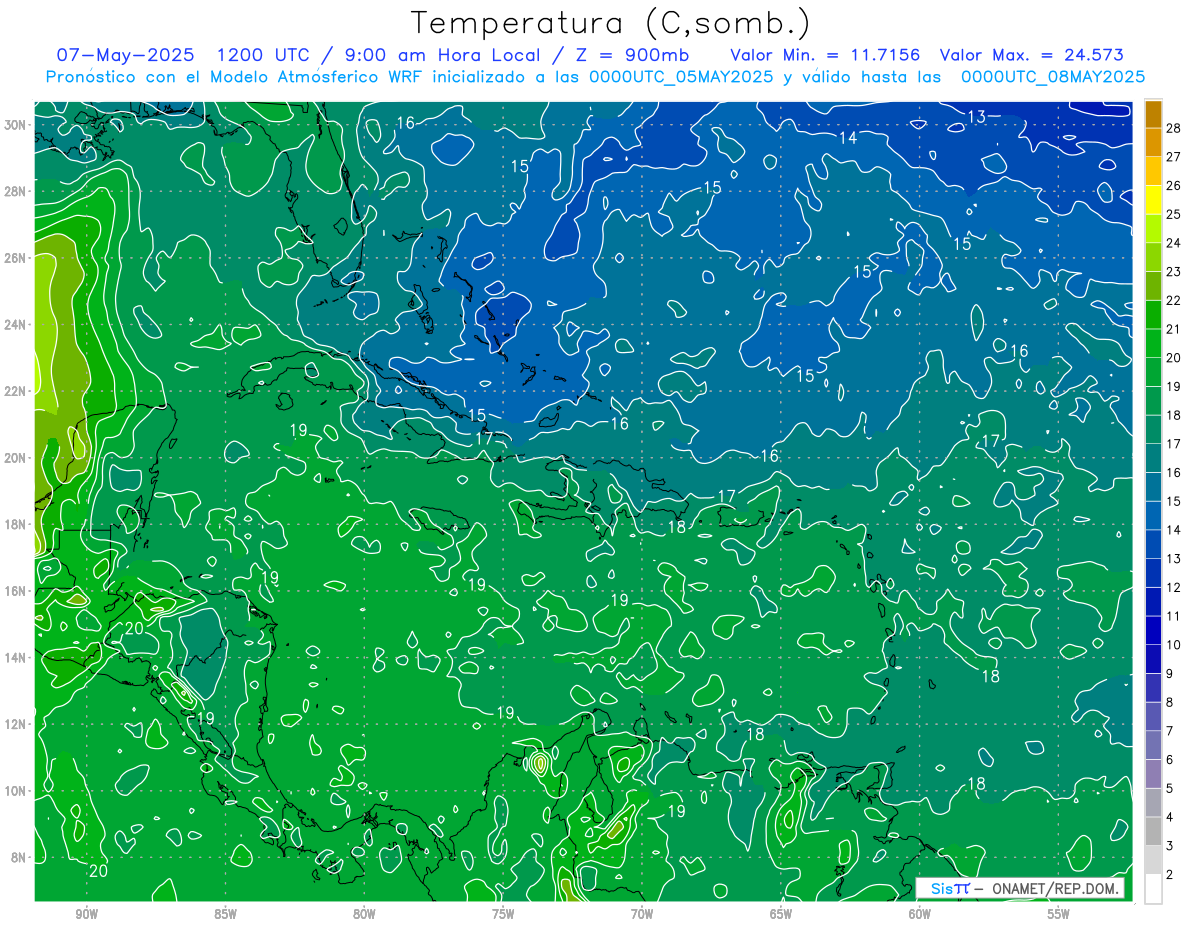The width and height of the screenshot is (1200, 927).
Task: Click the yellow swatch between 25 and 26
Action: pos(1153,200)
